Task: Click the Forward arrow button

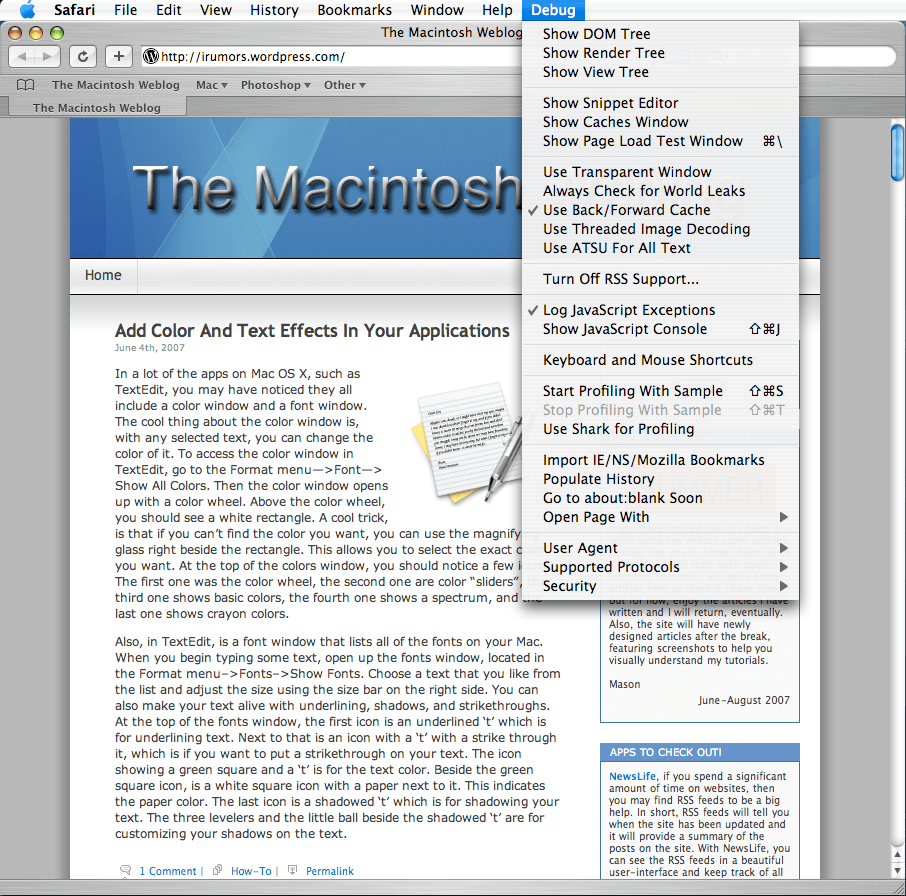Action: pos(48,56)
